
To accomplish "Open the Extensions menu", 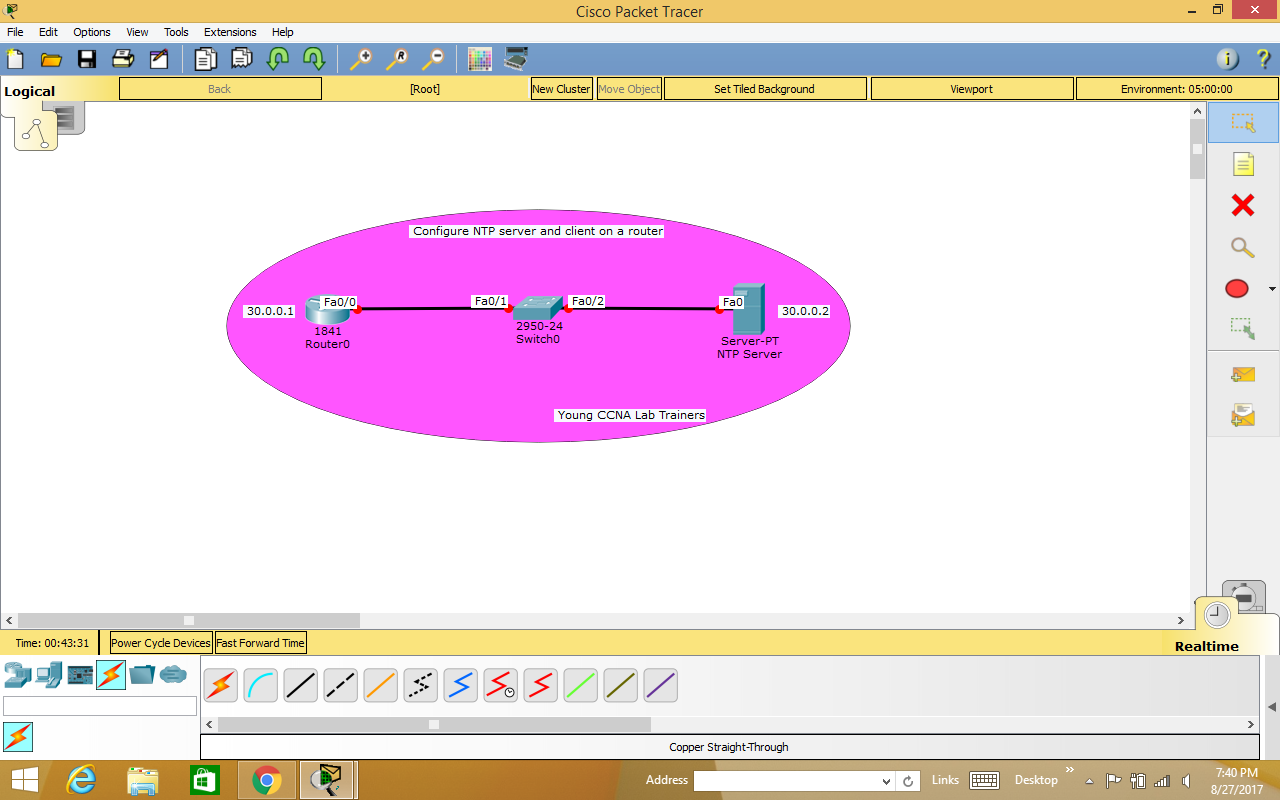I will click(230, 31).
